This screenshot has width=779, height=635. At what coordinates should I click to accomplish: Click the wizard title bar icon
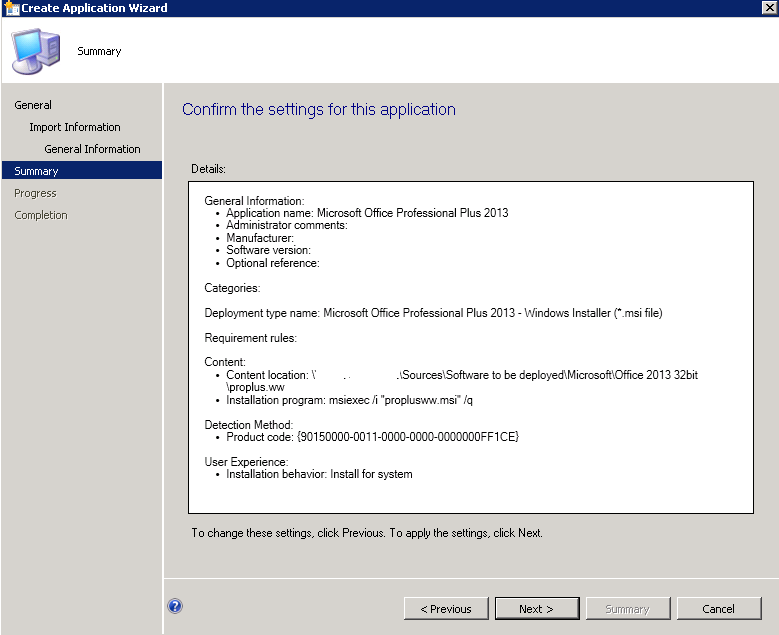coord(11,8)
